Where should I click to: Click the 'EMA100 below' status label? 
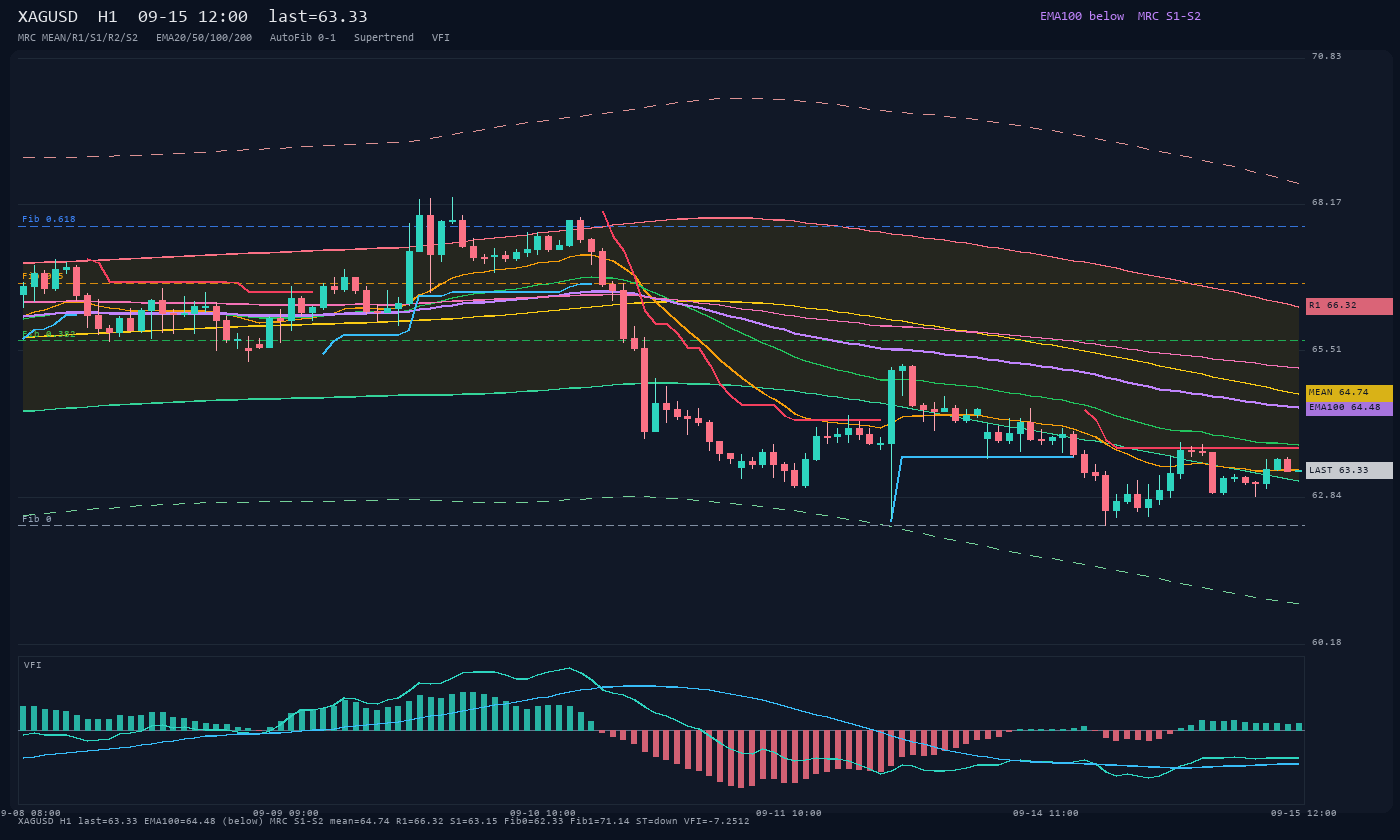[x=1082, y=16]
